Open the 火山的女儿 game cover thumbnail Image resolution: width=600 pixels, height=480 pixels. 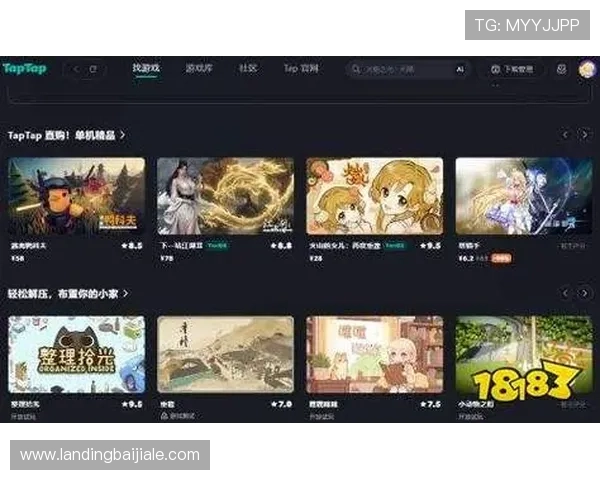(375, 196)
